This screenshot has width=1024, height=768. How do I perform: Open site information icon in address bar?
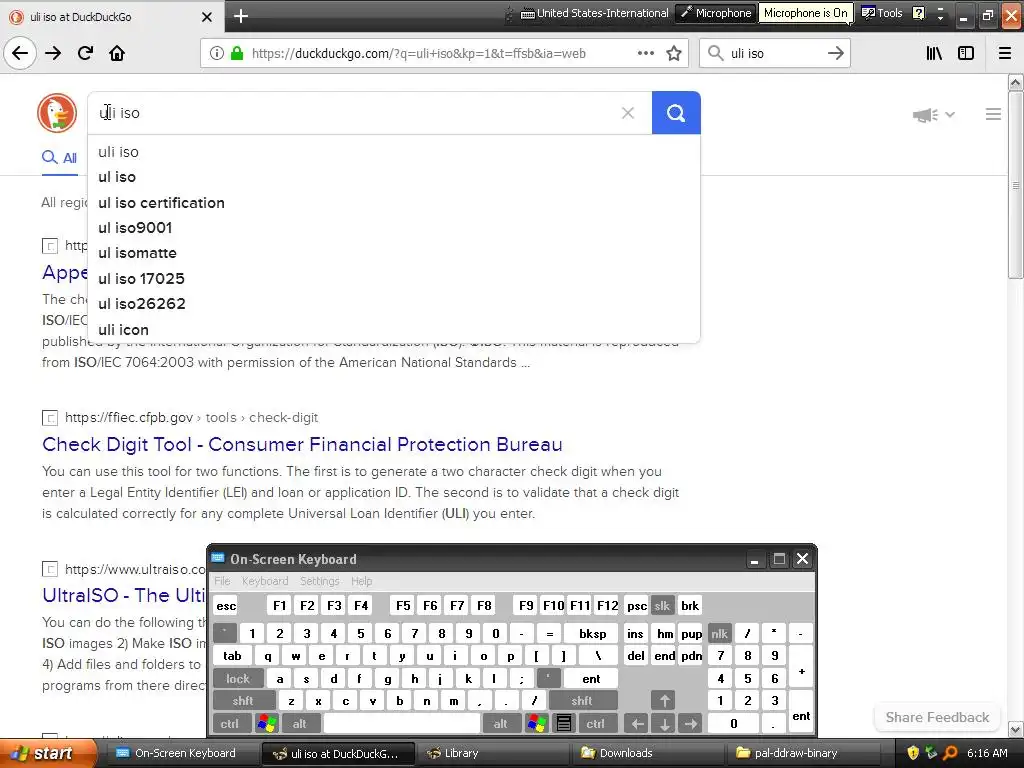[216, 53]
